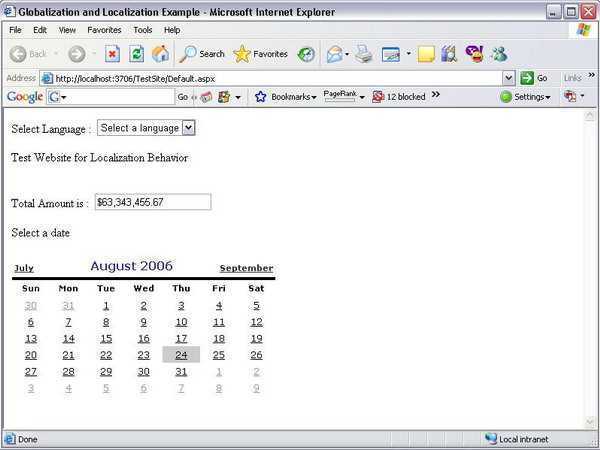Viewport: 600px width, 450px height.
Task: Click the Total Amount text field
Action: pyautogui.click(x=152, y=202)
